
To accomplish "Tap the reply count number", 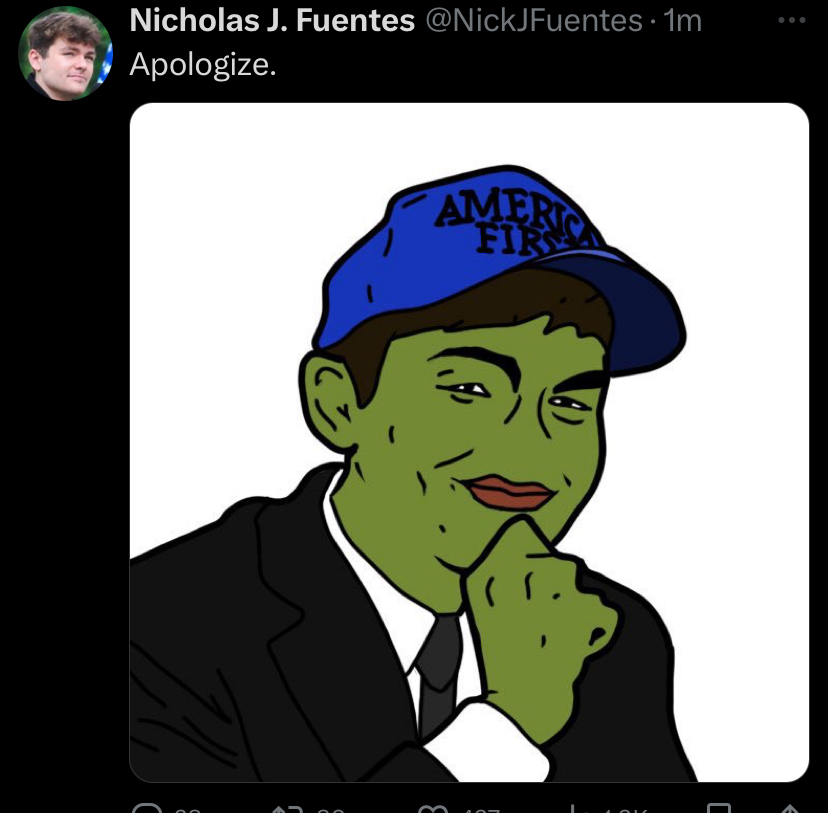I will [x=187, y=810].
